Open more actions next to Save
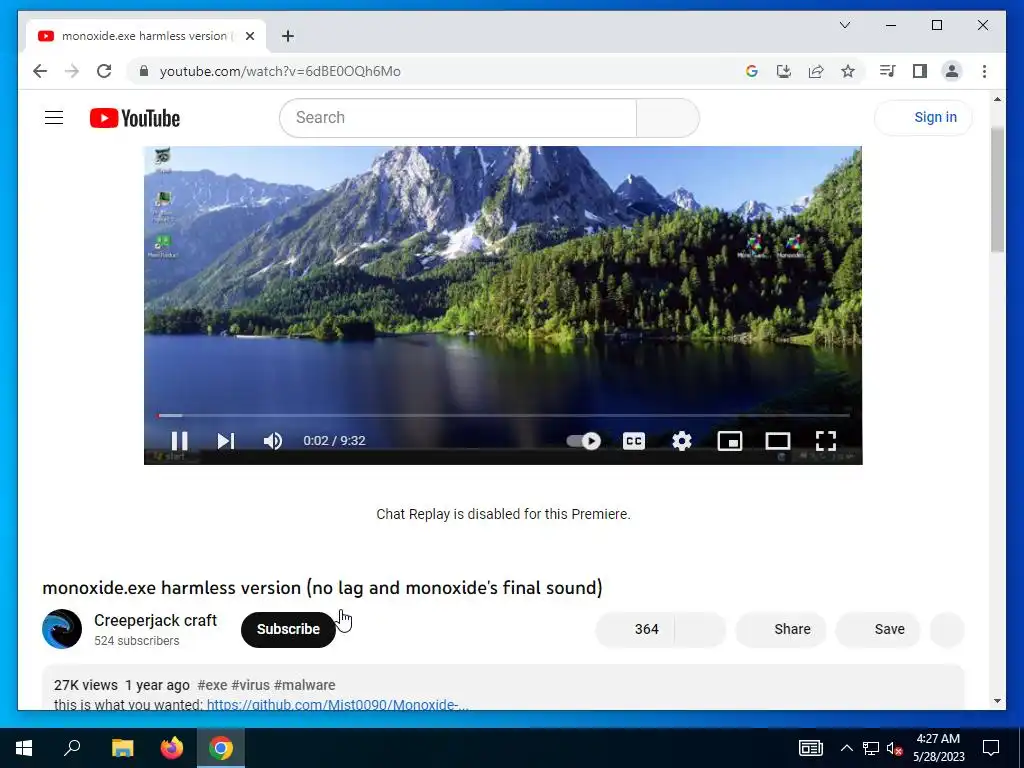Screen dimensions: 1024x768 coord(947,630)
